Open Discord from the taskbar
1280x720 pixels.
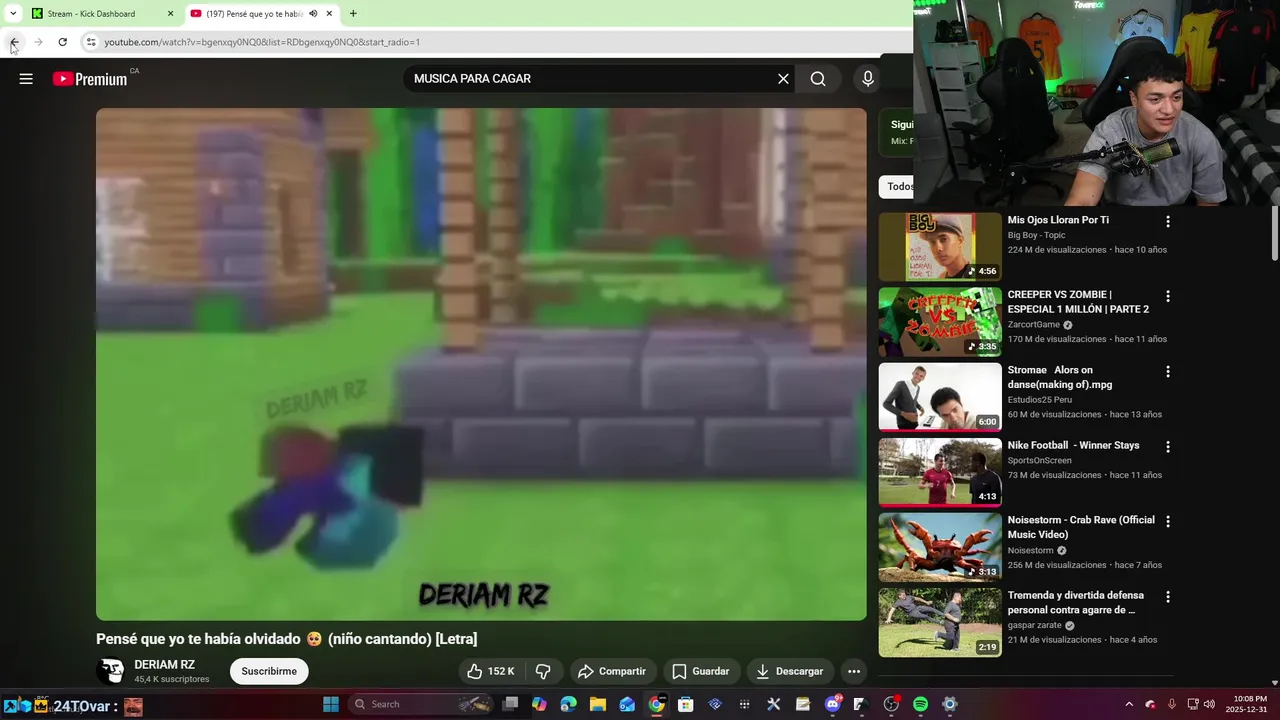point(832,704)
